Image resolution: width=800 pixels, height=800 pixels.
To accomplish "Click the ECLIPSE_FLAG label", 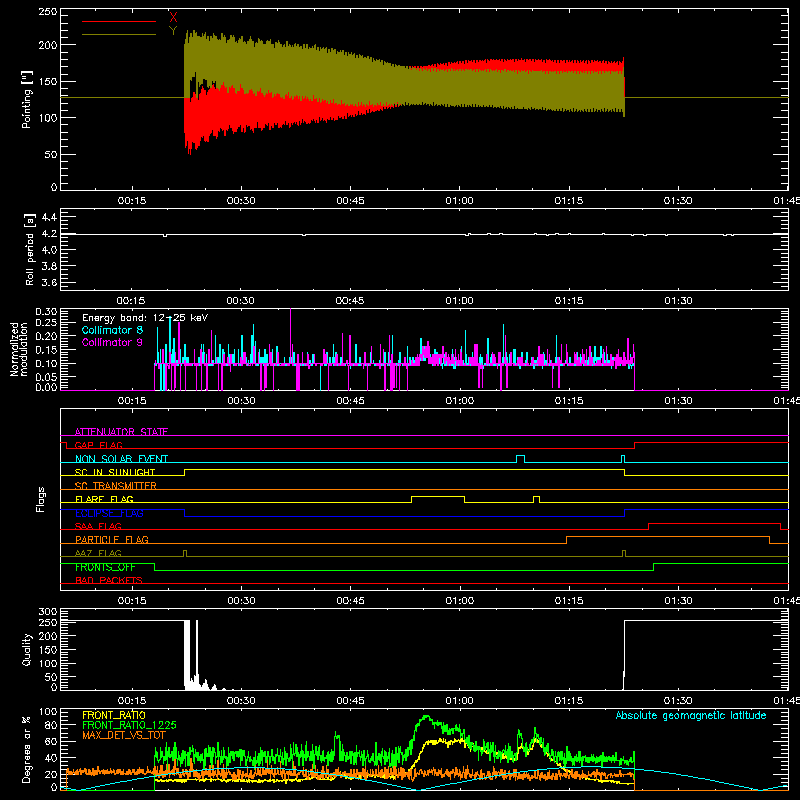I will 109,513.
